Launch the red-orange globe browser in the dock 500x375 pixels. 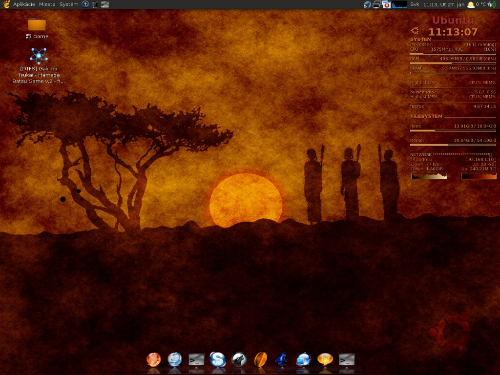coord(154,360)
